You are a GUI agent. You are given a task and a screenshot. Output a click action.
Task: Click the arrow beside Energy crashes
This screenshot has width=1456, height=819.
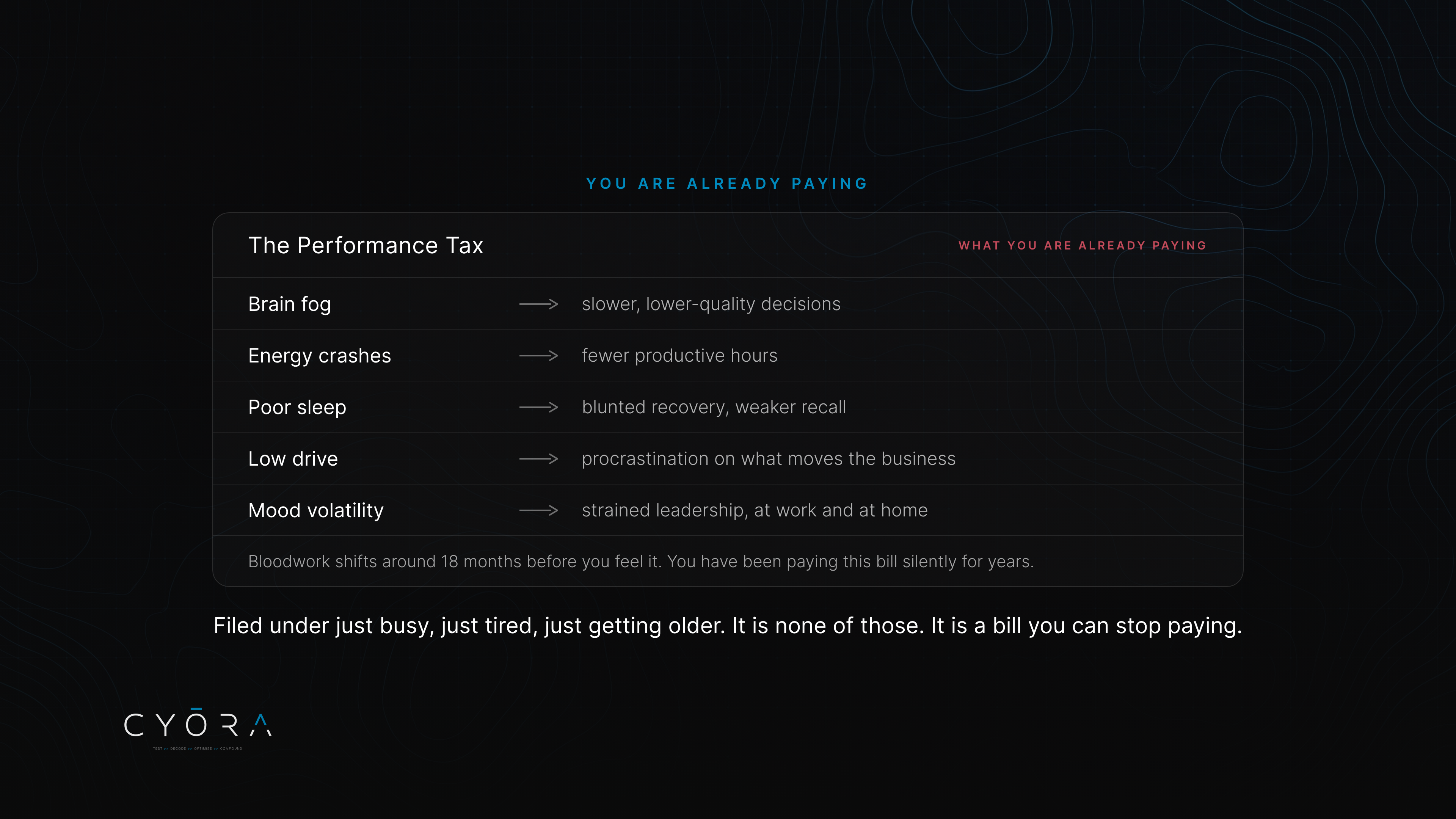coord(539,356)
